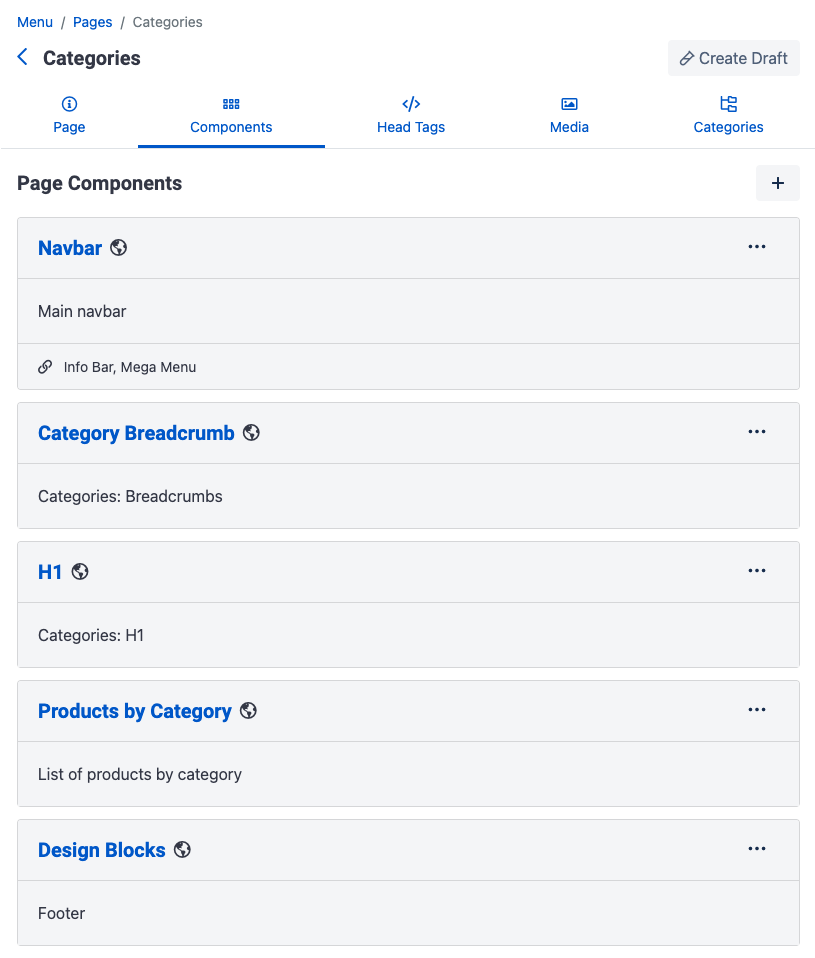Click the link icon before Info Bar
Viewport: 815px width, 958px height.
45,367
